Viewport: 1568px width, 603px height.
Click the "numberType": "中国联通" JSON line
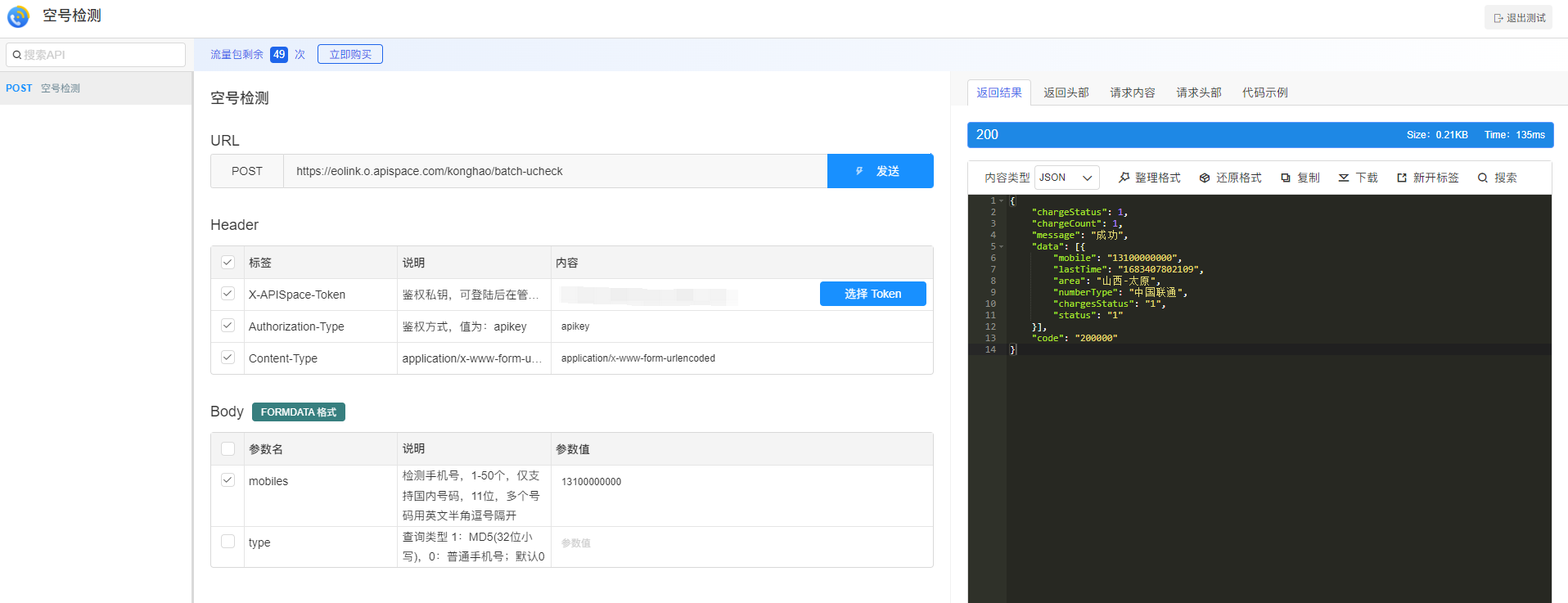1120,292
